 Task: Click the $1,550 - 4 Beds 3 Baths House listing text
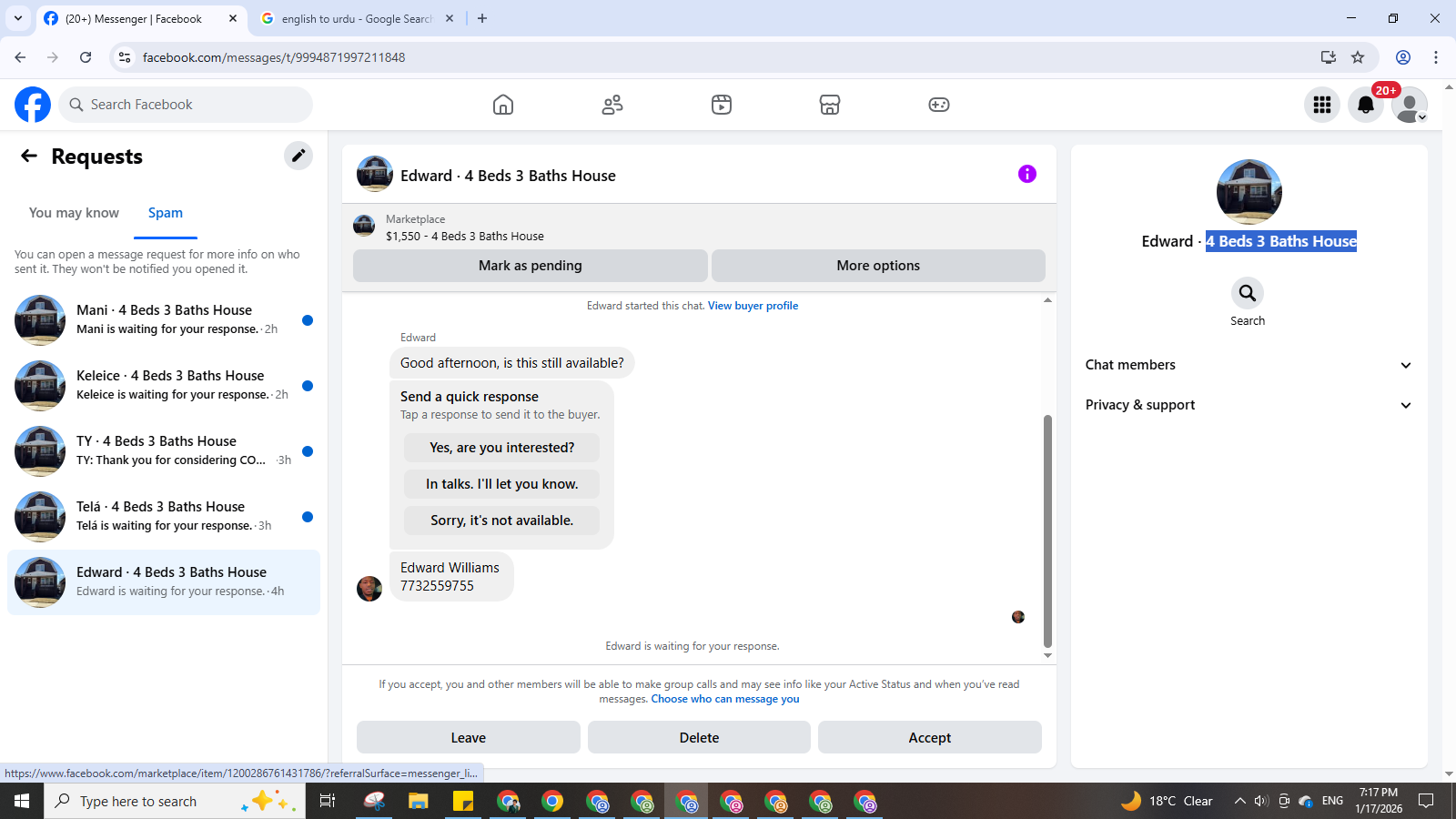(465, 236)
